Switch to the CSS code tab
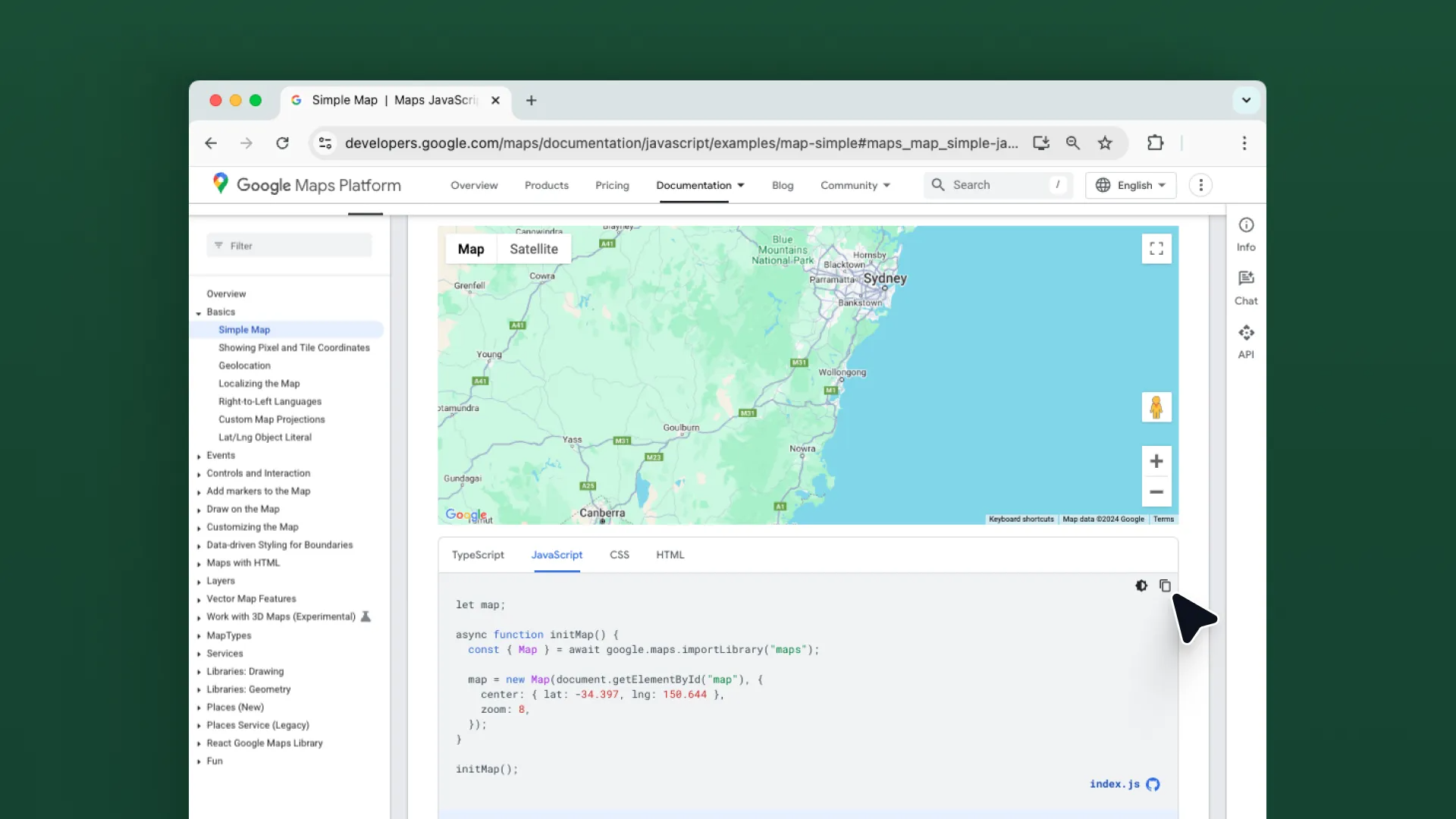 point(619,555)
